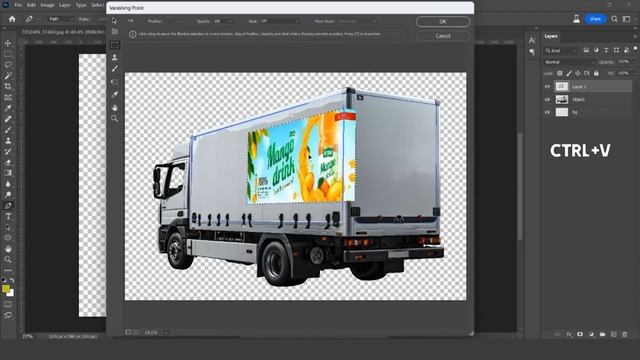Viewport: 640px width, 360px height.
Task: Toggle the lock all padlock option
Action: click(596, 73)
